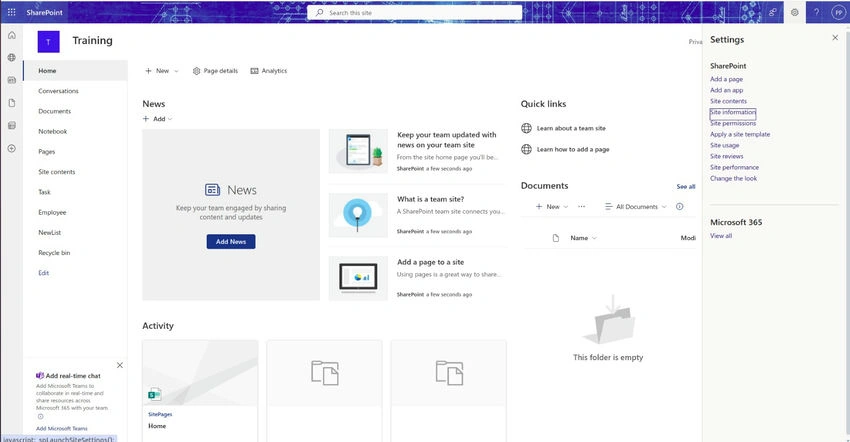This screenshot has height=442, width=850.
Task: Click Add Microsoft Teams link
Action: click(x=62, y=428)
